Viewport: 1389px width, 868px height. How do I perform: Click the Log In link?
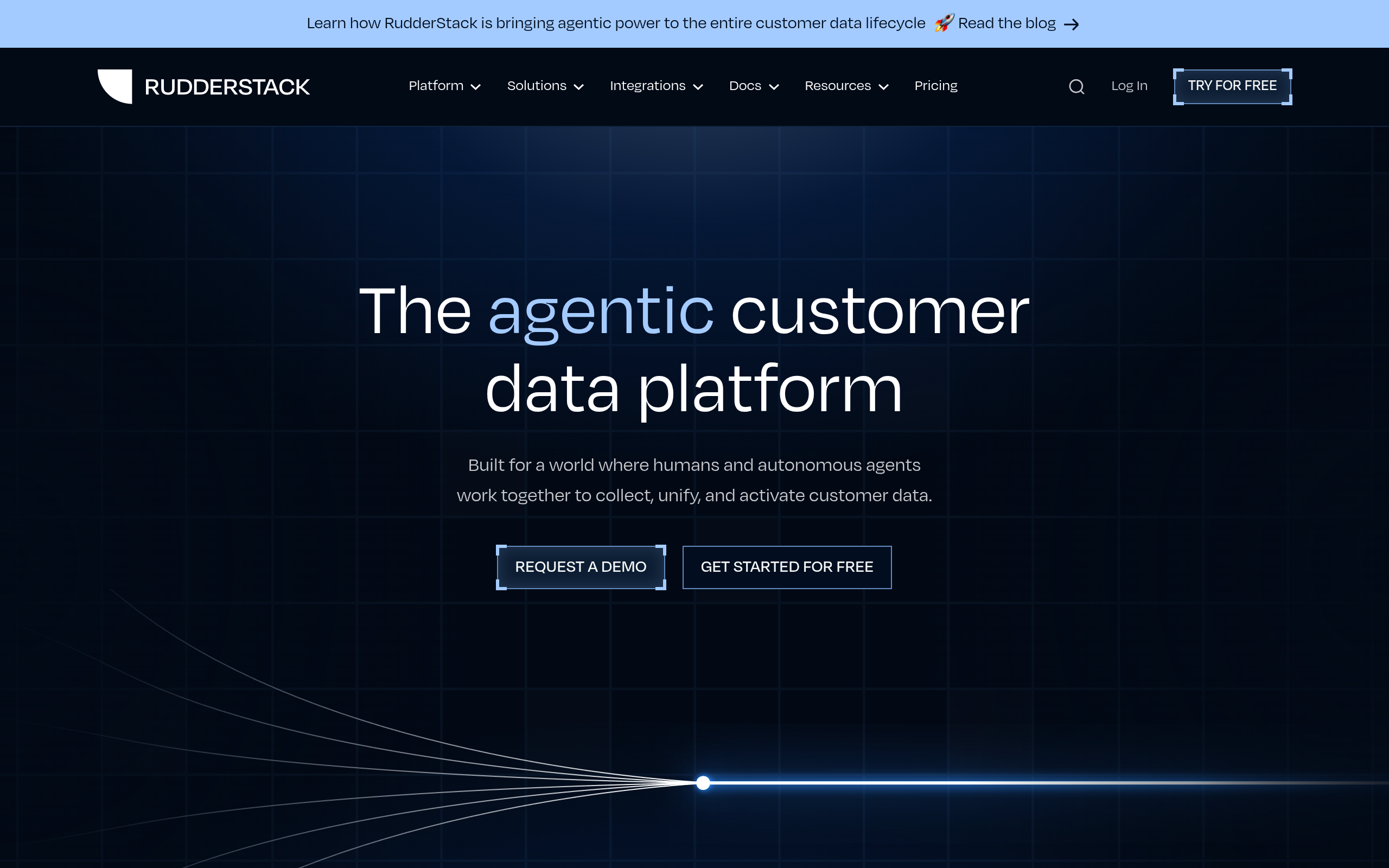click(x=1129, y=86)
